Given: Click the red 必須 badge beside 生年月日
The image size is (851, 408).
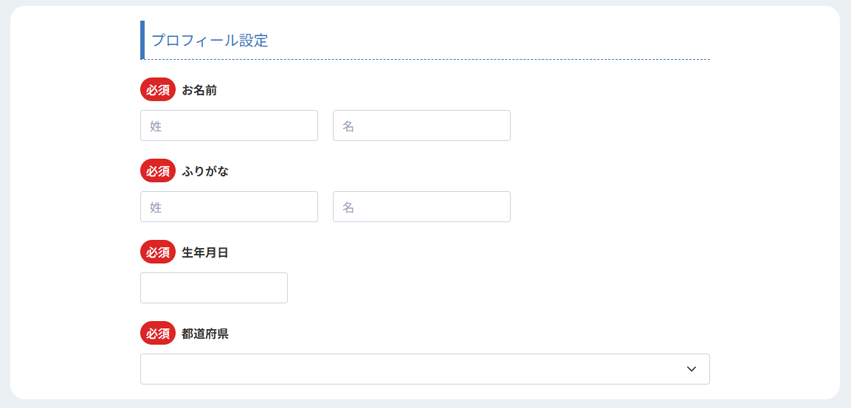Looking at the screenshot, I should (158, 252).
